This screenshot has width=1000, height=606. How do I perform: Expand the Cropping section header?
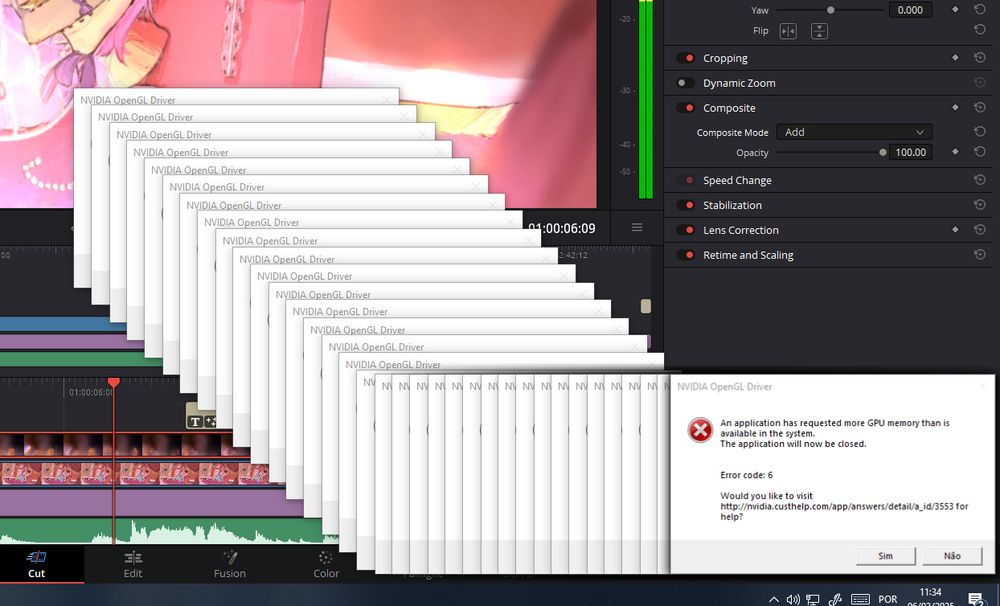click(725, 58)
